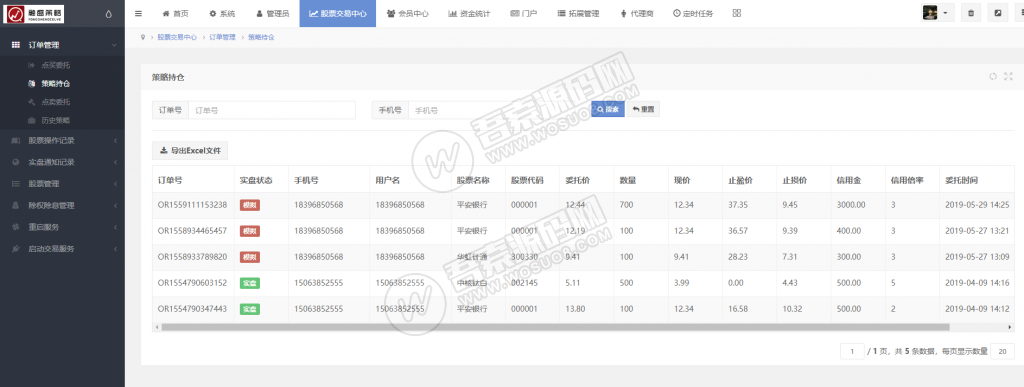Click the blue 搜索 button
The width and height of the screenshot is (1024, 387).
click(607, 110)
